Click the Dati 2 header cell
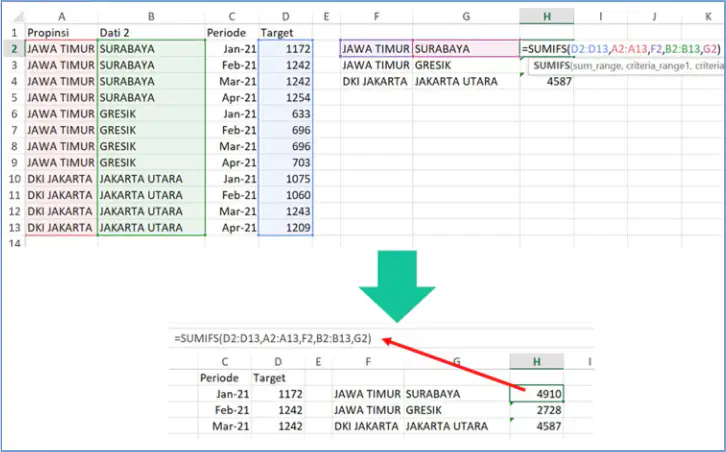726x452 pixels. click(x=151, y=33)
